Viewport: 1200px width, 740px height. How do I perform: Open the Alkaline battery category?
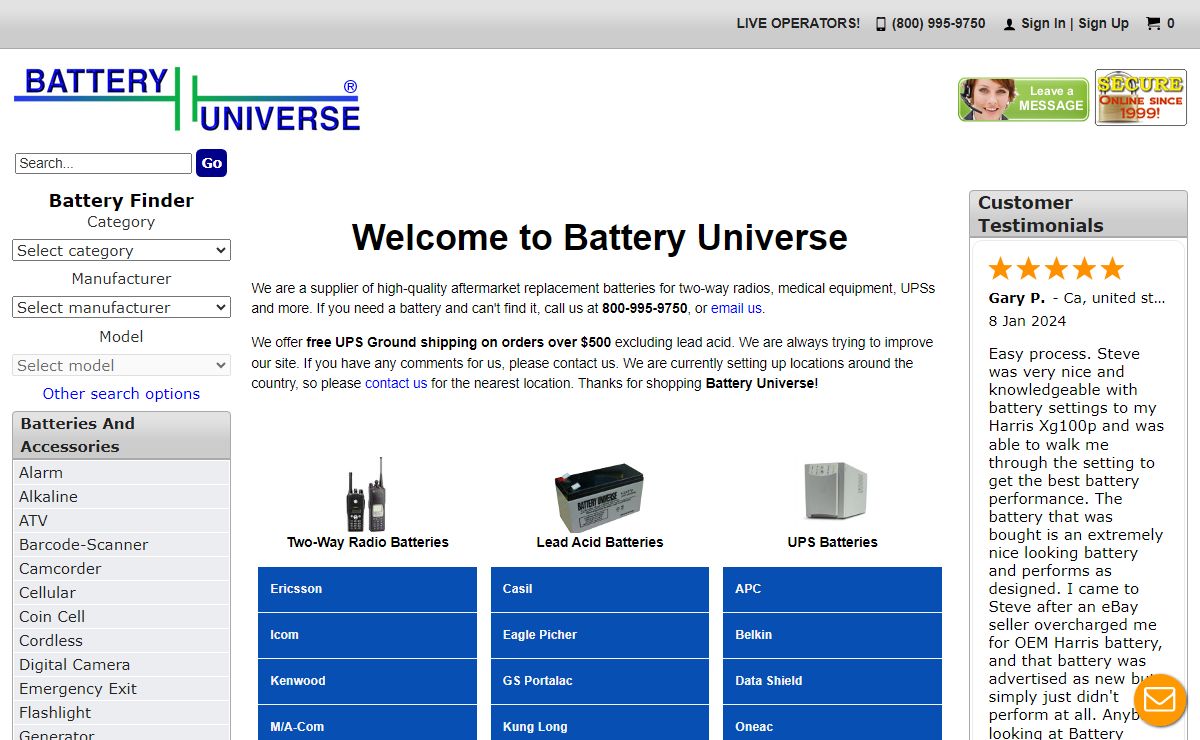click(122, 496)
